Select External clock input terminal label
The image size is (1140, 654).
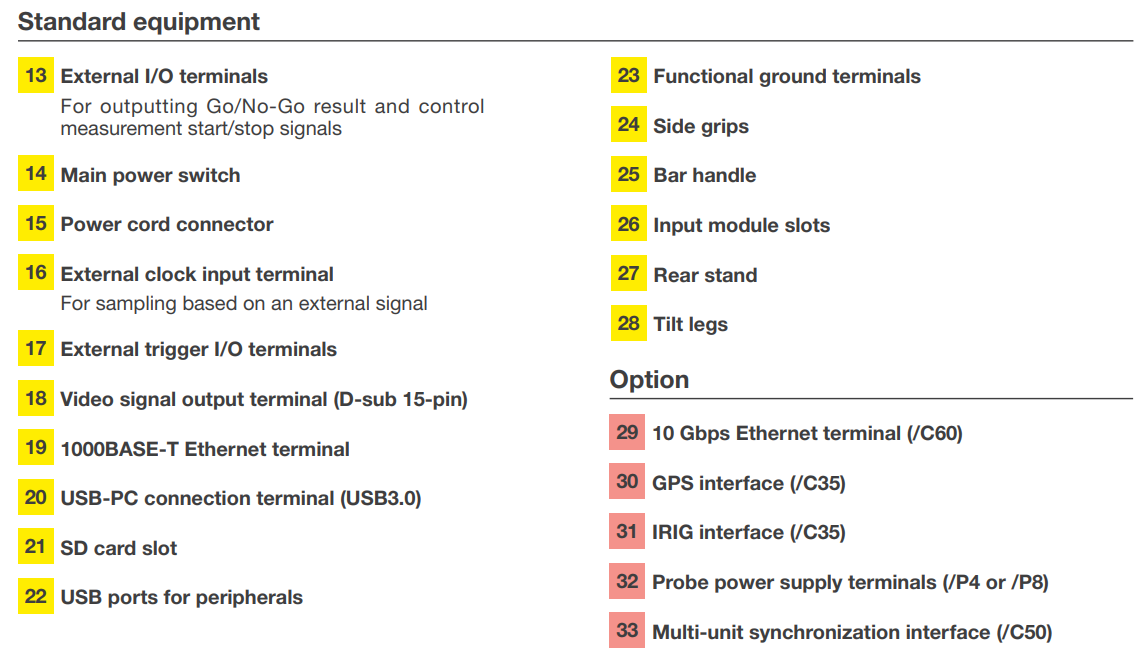(x=197, y=274)
